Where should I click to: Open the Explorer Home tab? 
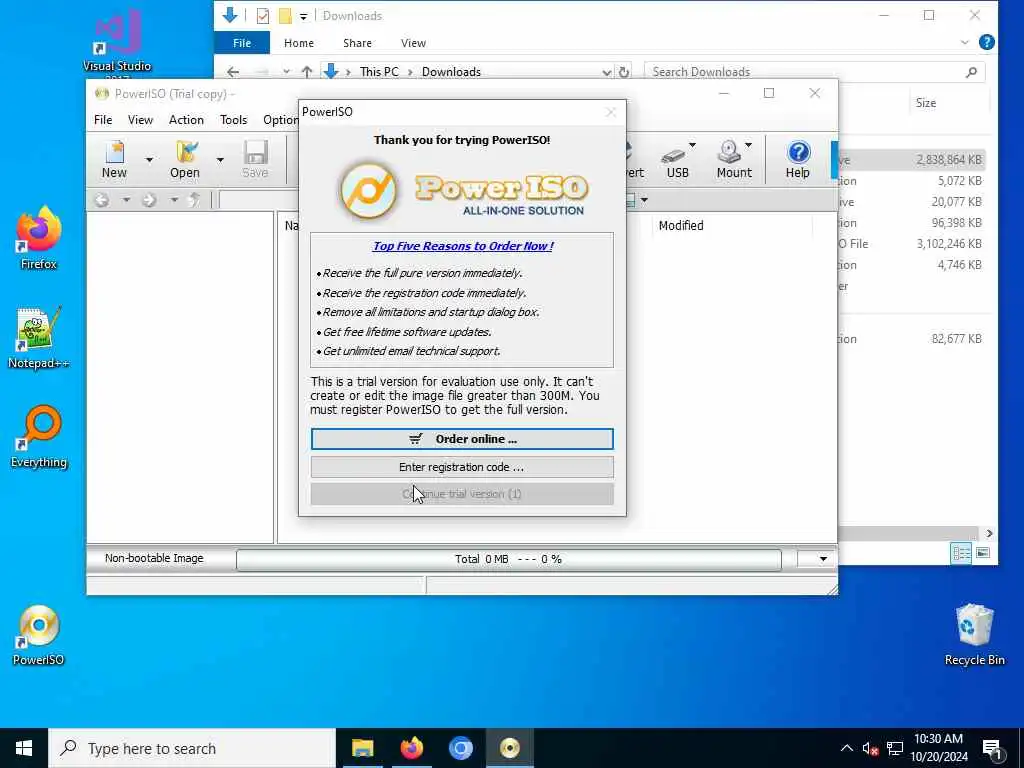pyautogui.click(x=299, y=42)
